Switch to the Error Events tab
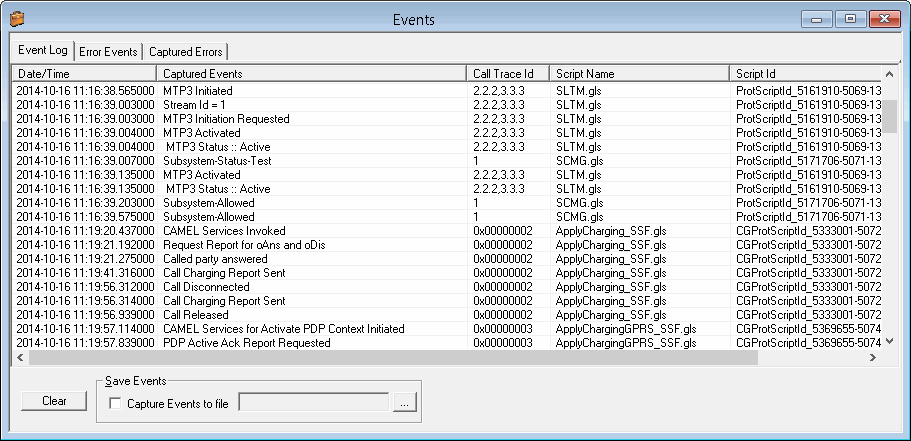Screen dimensions: 911x441 click(x=107, y=51)
